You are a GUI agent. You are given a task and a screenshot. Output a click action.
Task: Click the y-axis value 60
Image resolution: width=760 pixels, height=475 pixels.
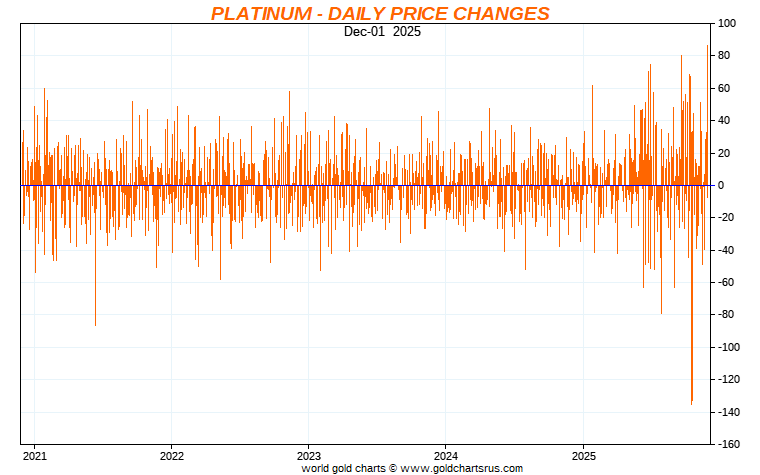tap(724, 88)
